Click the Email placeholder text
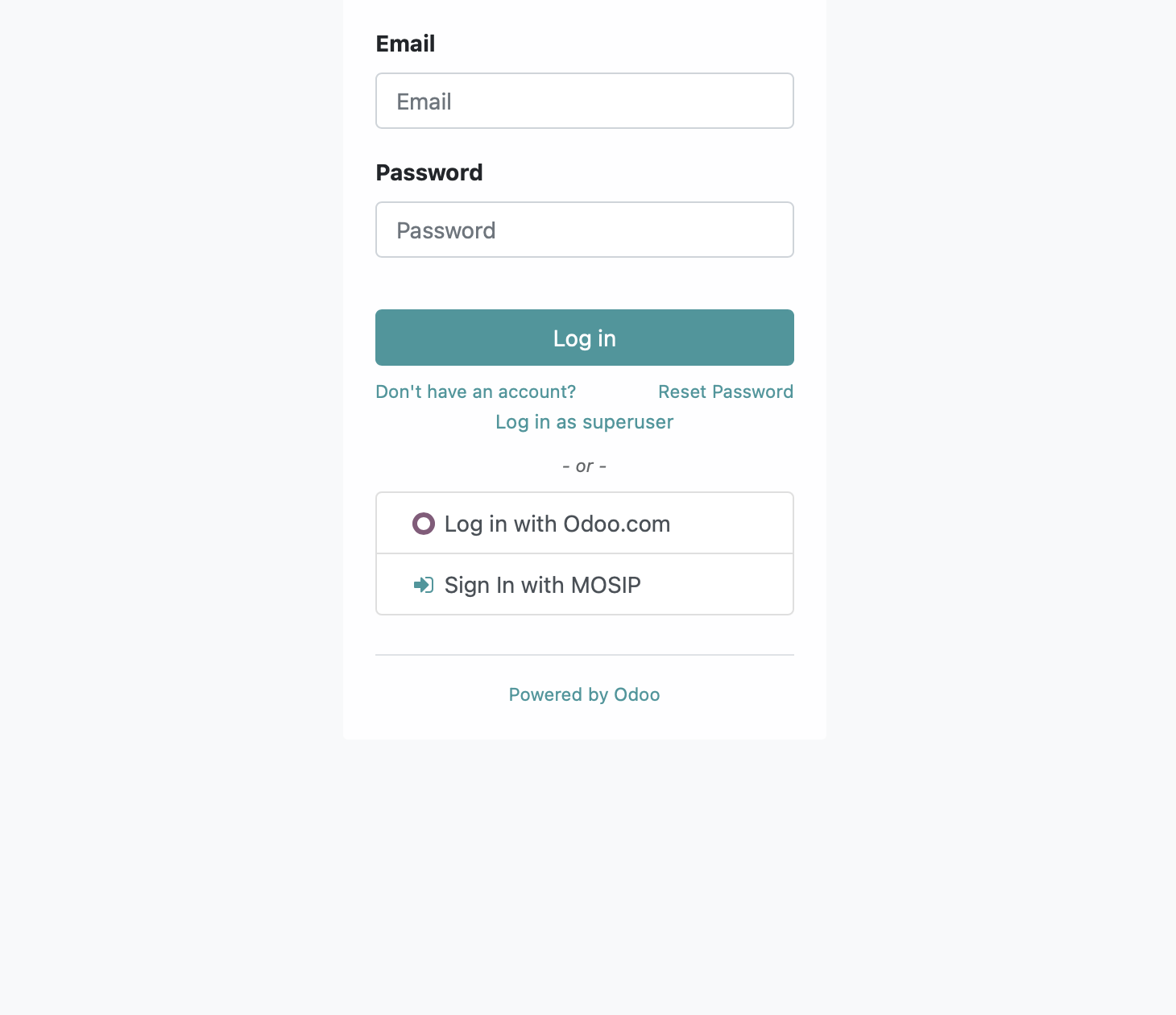The width and height of the screenshot is (1176, 1015). 424,101
